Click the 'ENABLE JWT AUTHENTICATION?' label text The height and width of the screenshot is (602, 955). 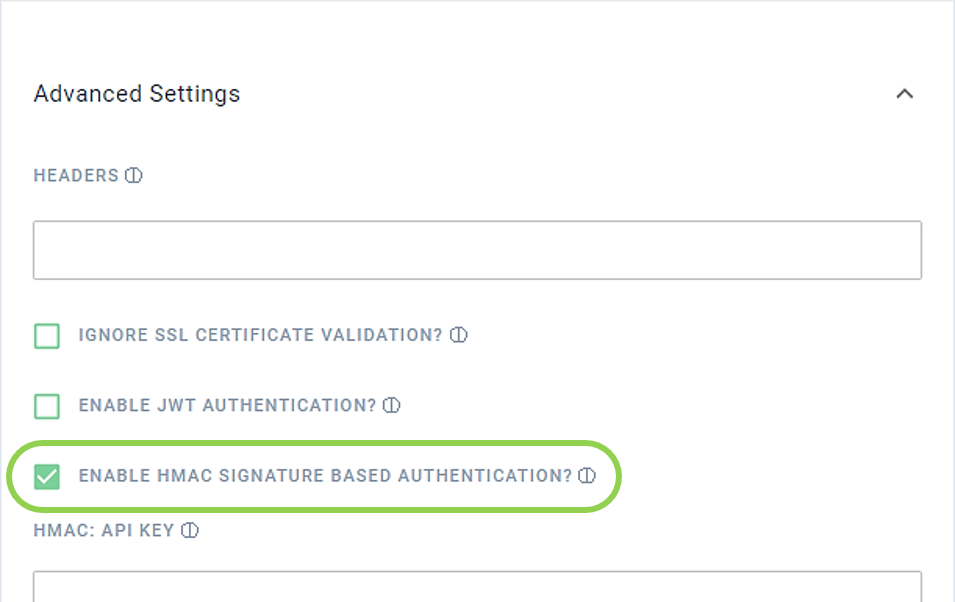point(227,406)
